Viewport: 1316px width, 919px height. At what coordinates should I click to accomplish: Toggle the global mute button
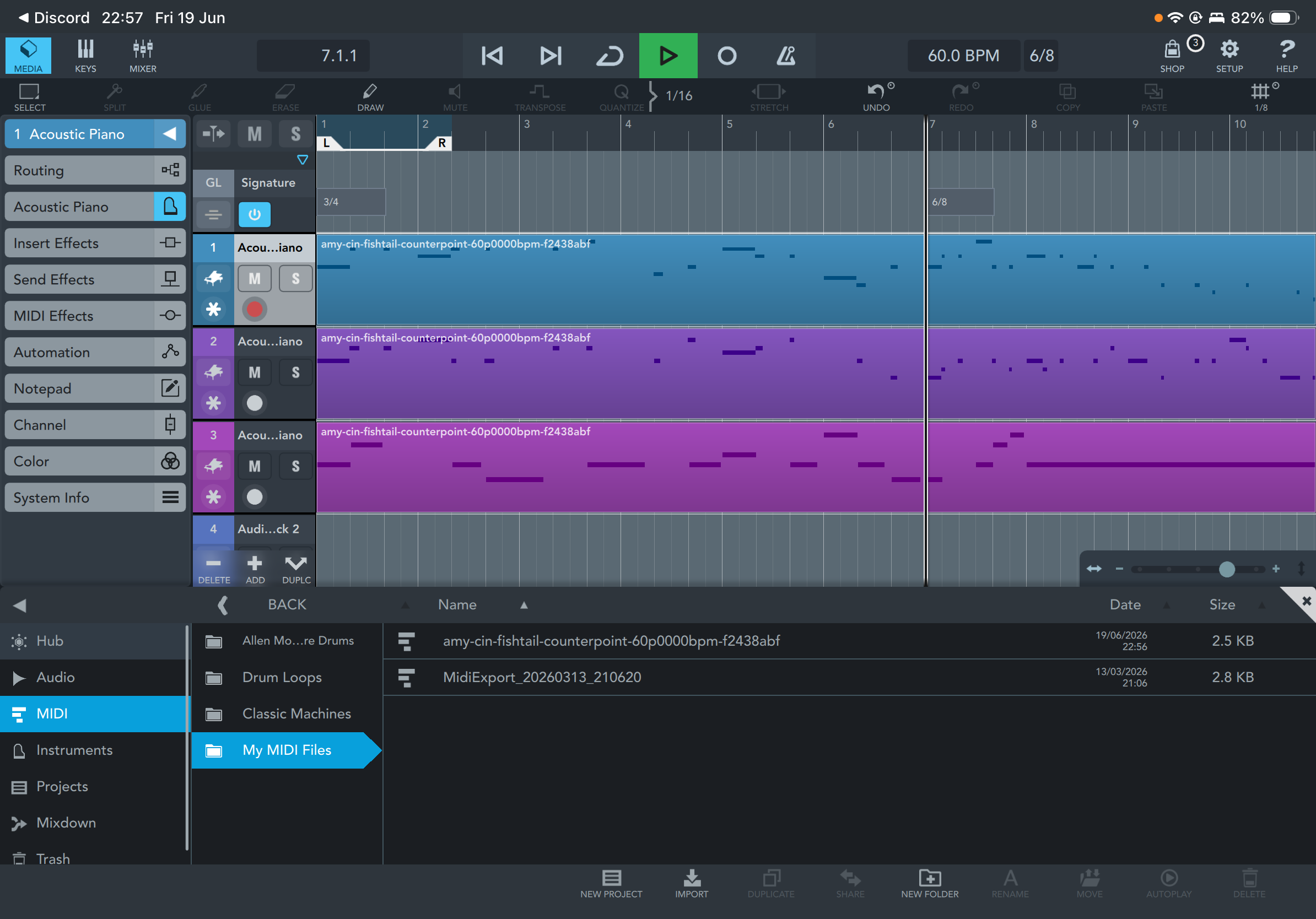[255, 134]
